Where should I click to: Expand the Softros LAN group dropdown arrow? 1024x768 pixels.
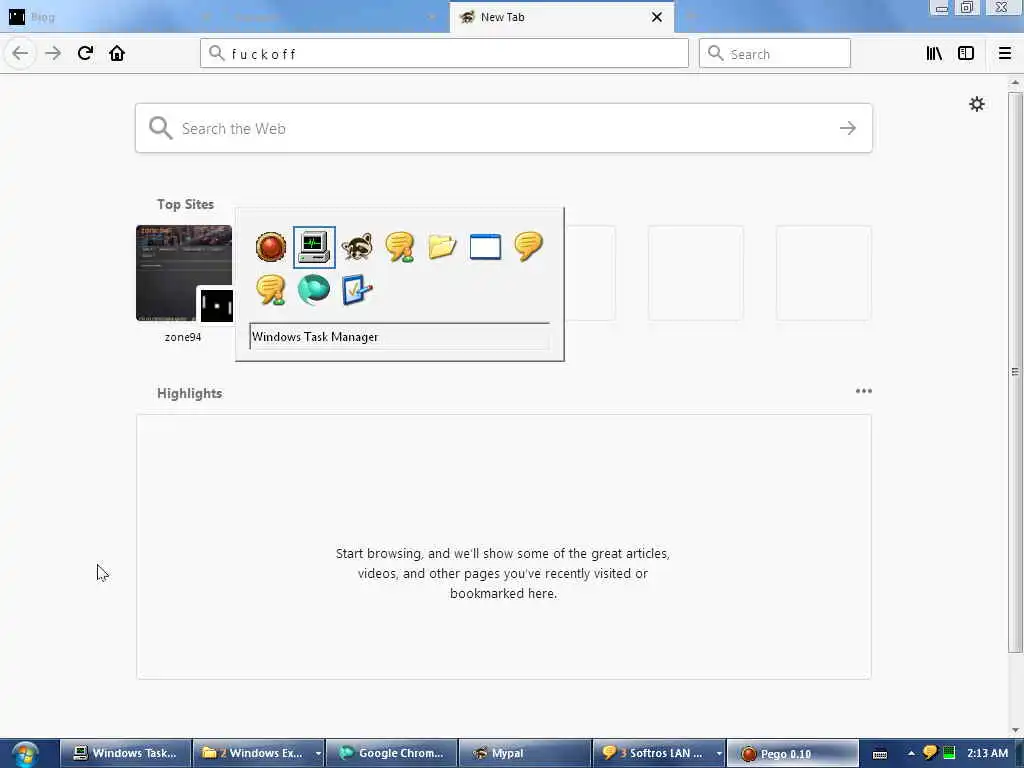click(x=718, y=754)
